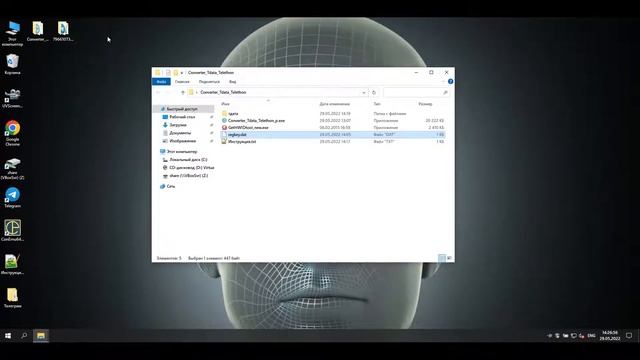This screenshot has height=360, width=640.
Task: Select UVScreen desktop shortcut
Action: click(x=12, y=98)
